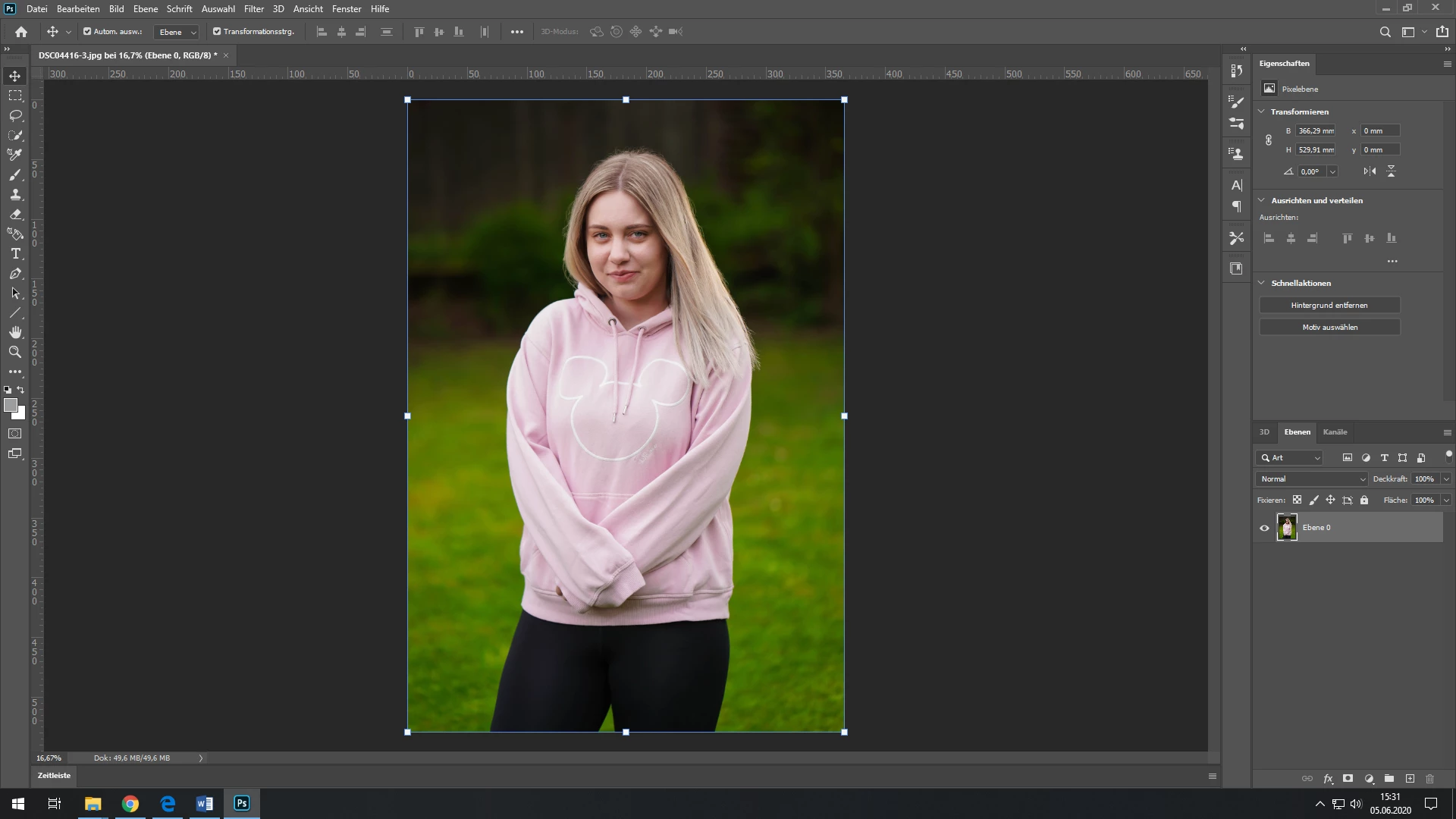
Task: Click Hintergrund entfernen button
Action: [x=1329, y=305]
